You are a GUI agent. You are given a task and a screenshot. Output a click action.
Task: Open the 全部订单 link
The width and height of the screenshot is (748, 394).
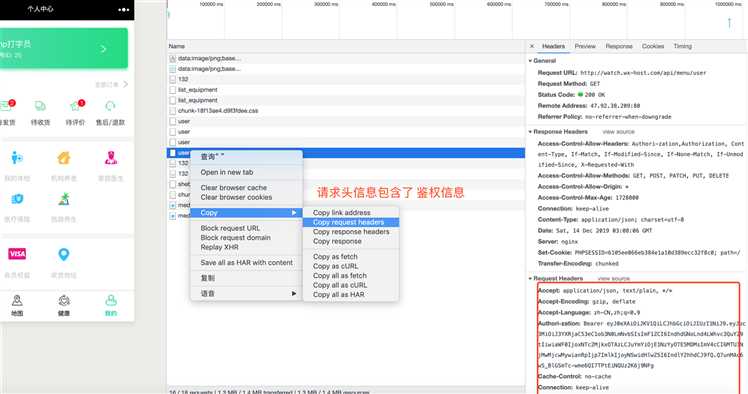[x=111, y=84]
